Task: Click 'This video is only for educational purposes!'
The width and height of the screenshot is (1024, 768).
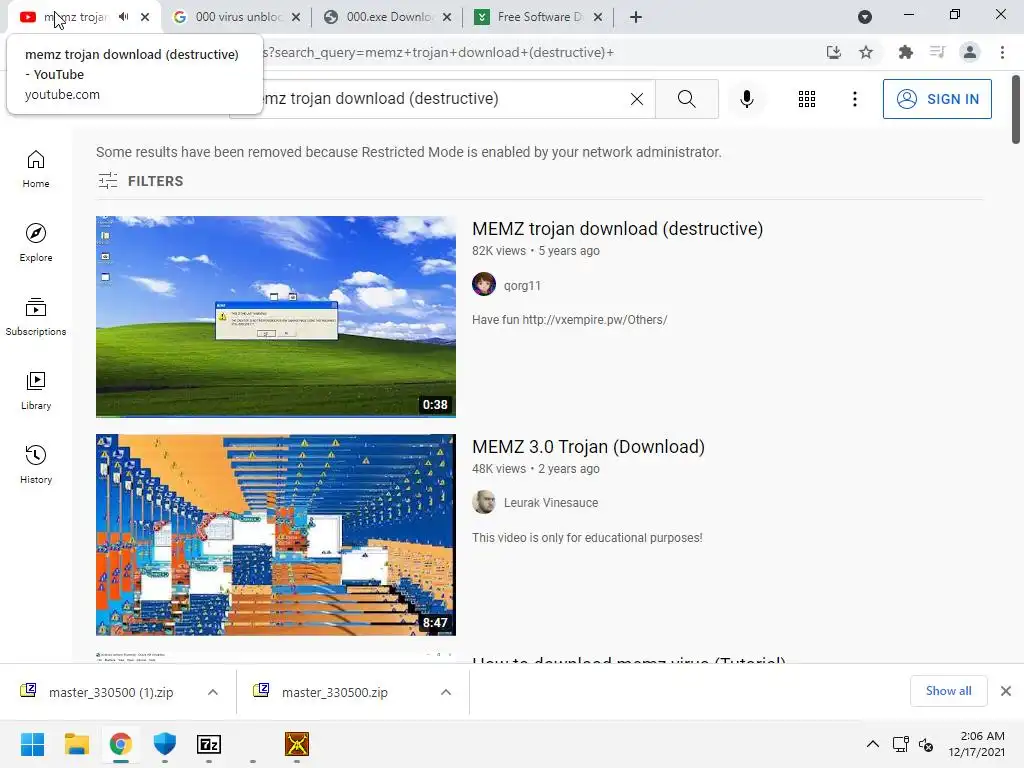Action: pyautogui.click(x=587, y=537)
